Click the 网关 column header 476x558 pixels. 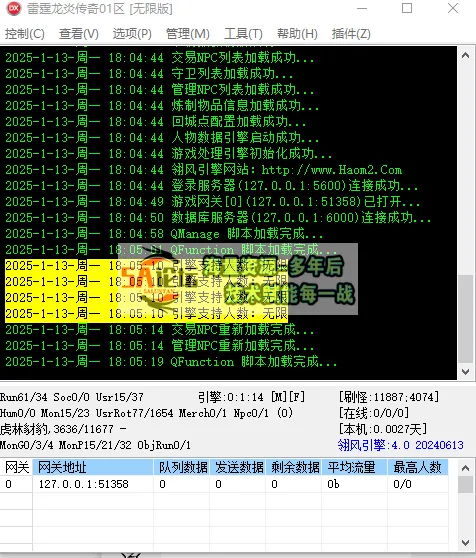pyautogui.click(x=16, y=467)
